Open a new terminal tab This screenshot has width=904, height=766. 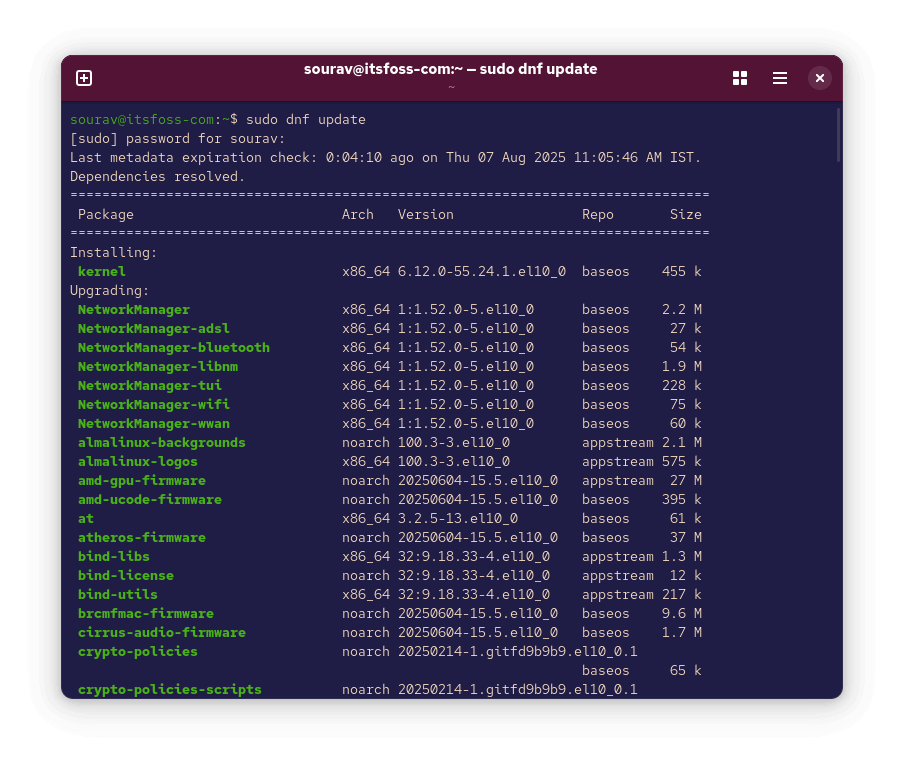pos(84,77)
